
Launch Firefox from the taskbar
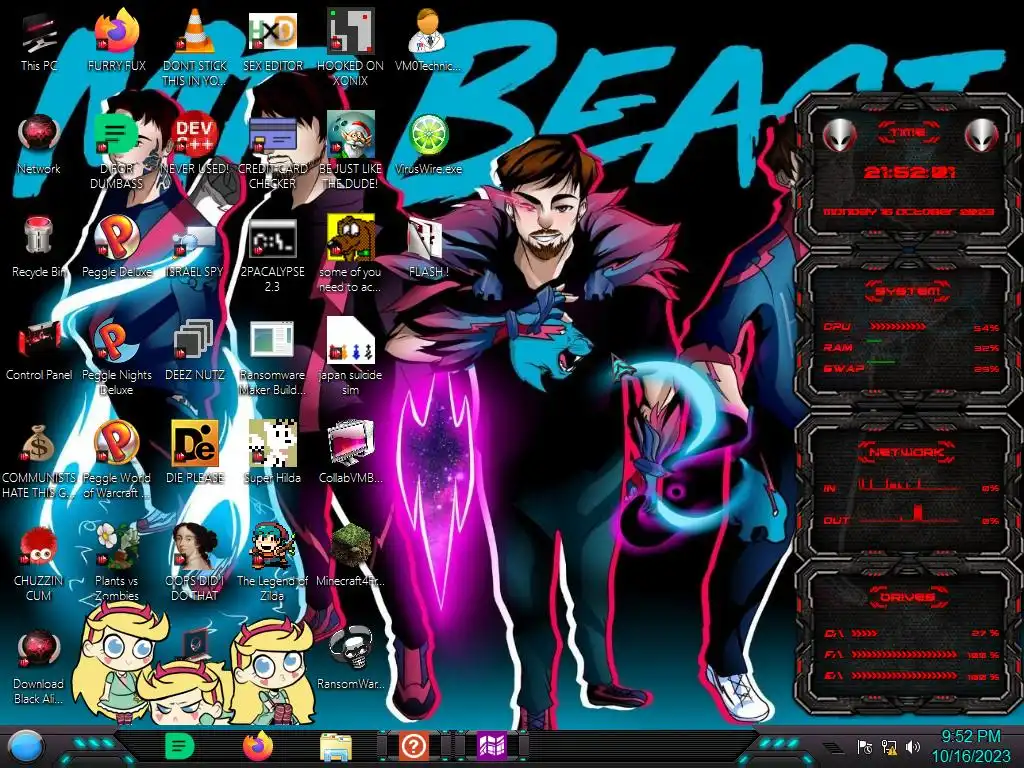[x=257, y=746]
